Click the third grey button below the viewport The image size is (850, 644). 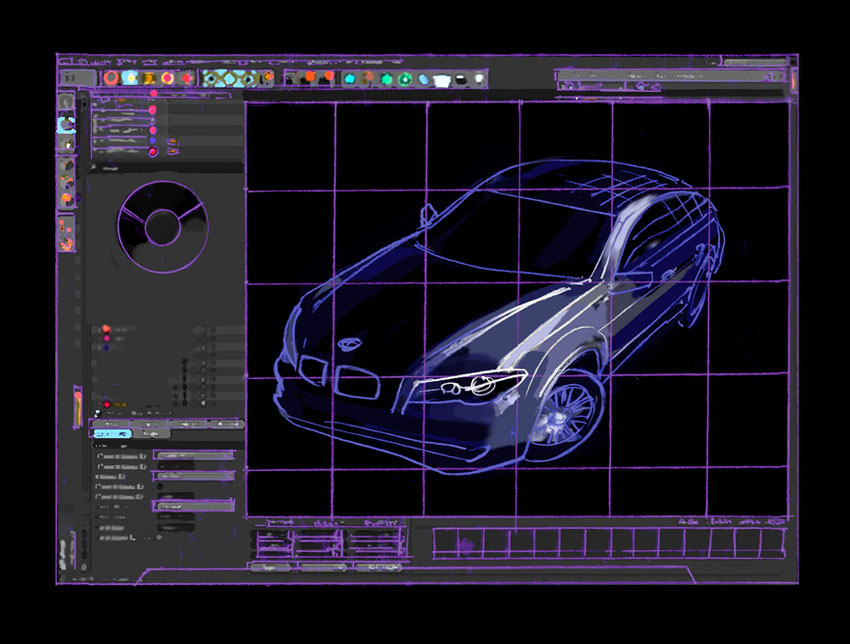pos(379,568)
